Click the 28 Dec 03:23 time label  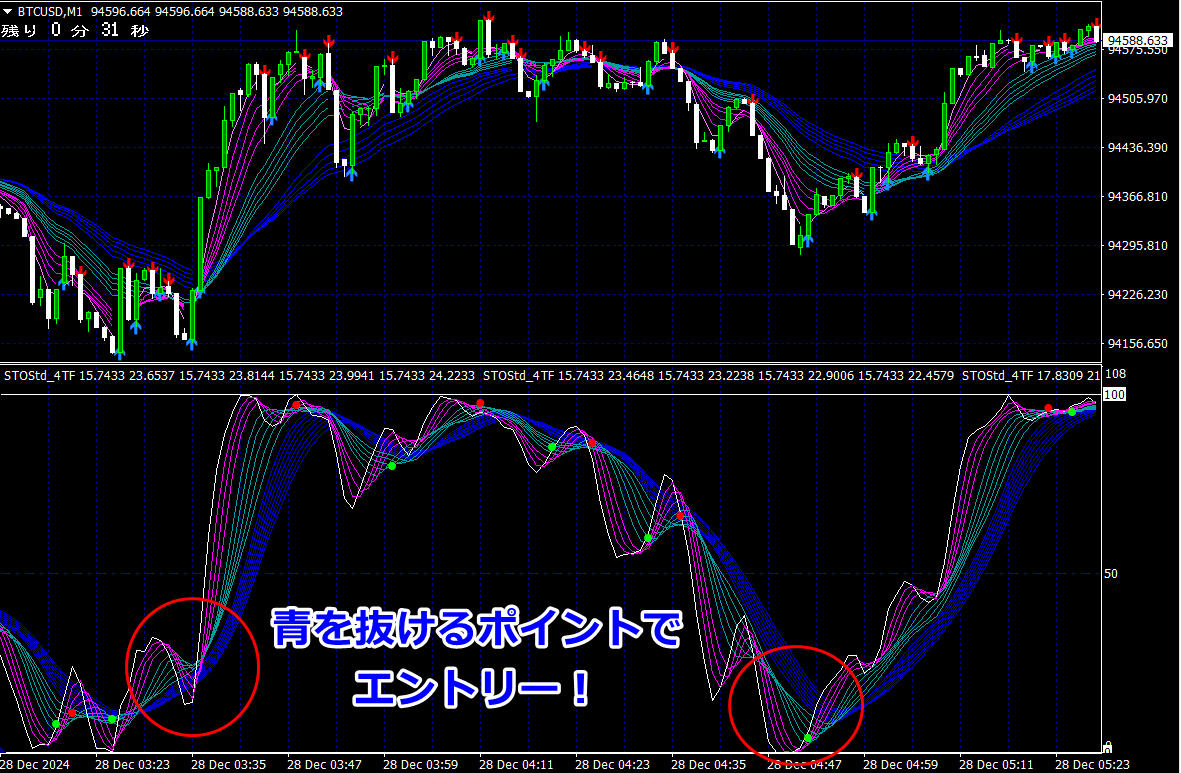pyautogui.click(x=133, y=764)
